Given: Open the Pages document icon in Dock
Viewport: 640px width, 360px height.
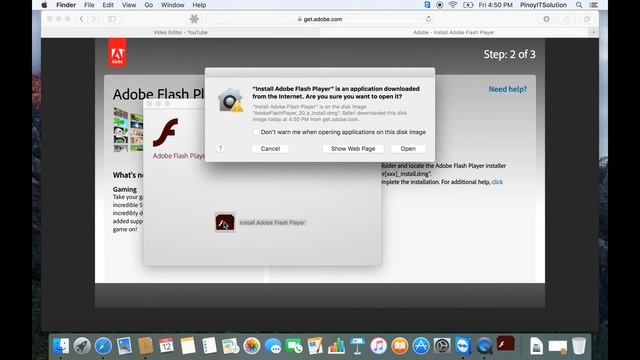Looking at the screenshot, I should [x=315, y=346].
